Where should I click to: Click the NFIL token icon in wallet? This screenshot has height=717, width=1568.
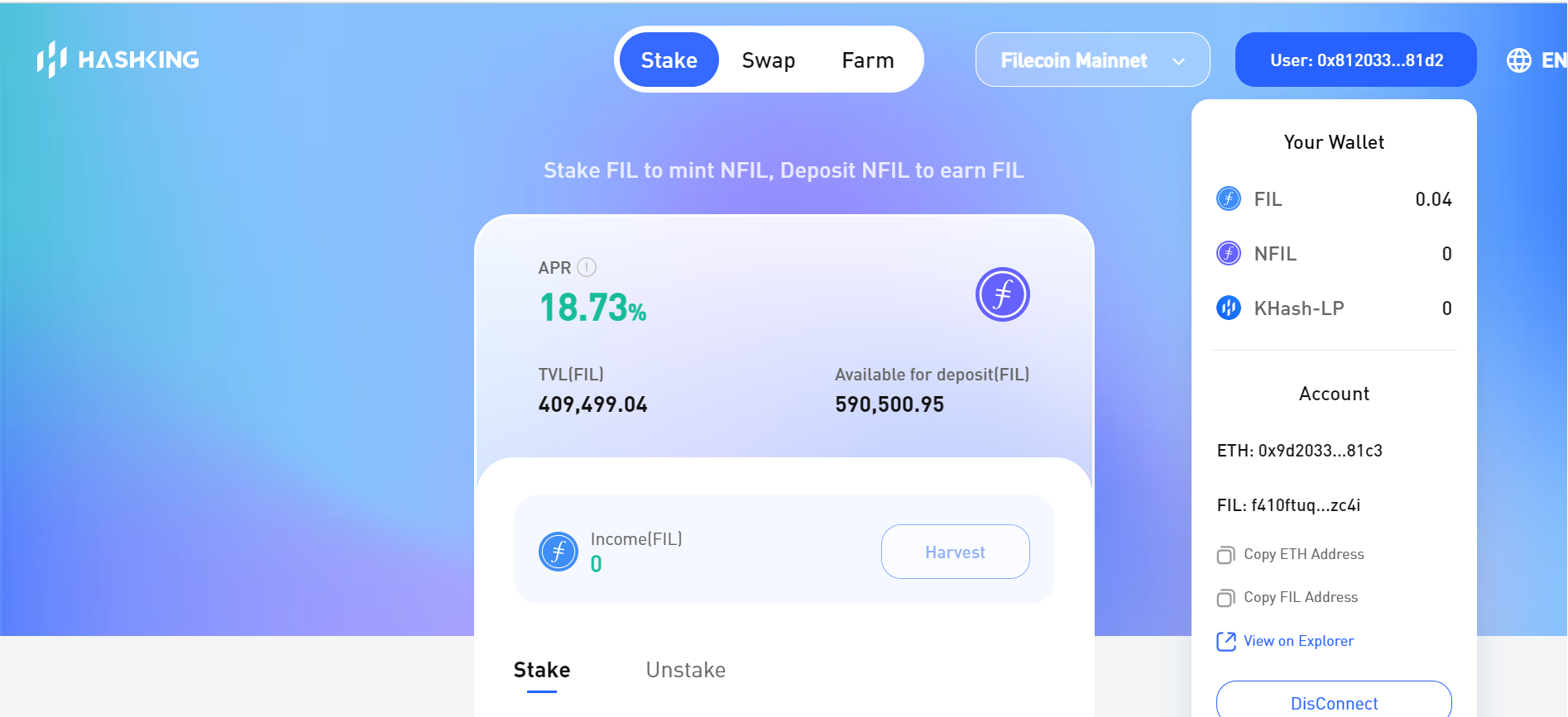pyautogui.click(x=1229, y=254)
